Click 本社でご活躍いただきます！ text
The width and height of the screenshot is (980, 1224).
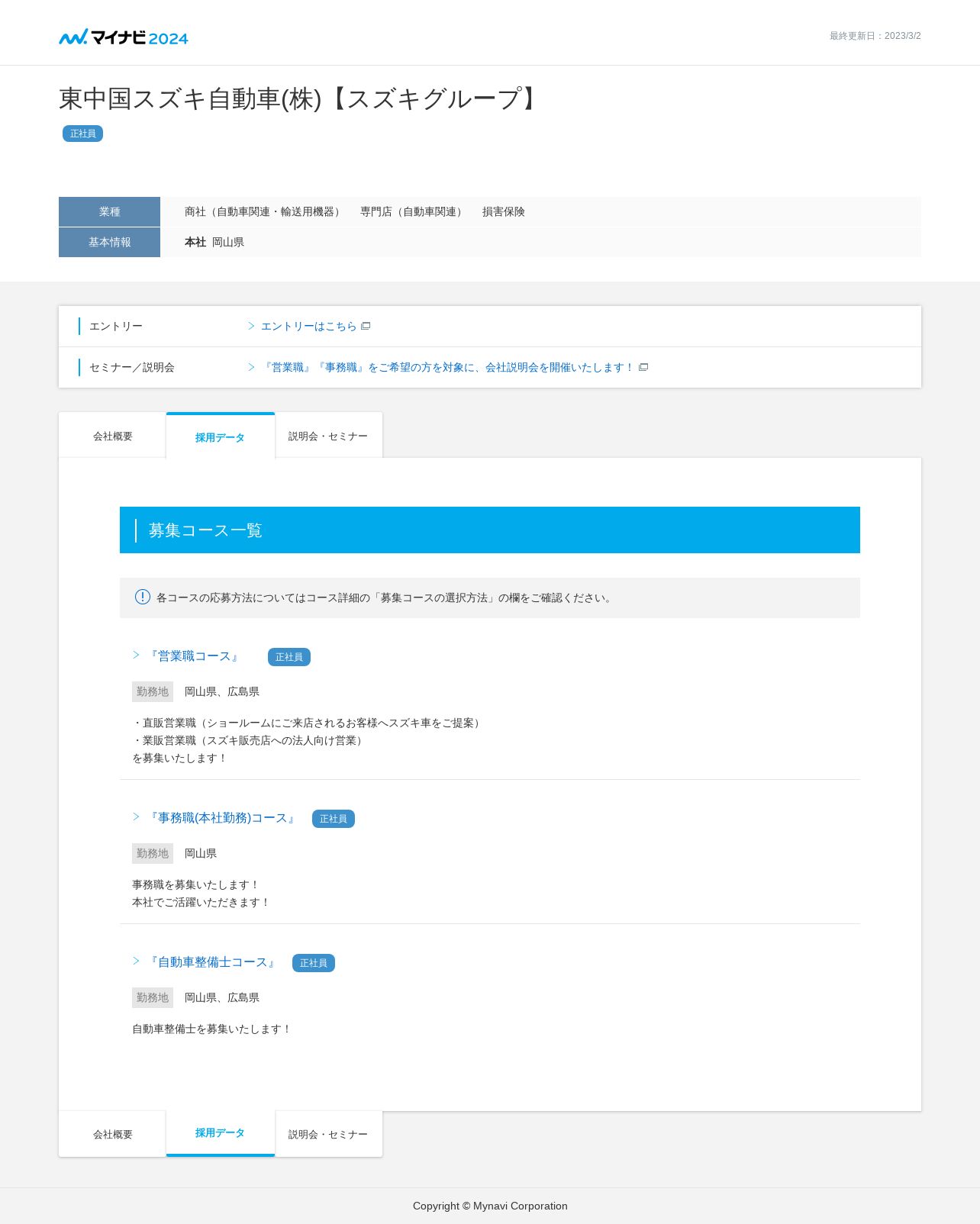pos(201,902)
